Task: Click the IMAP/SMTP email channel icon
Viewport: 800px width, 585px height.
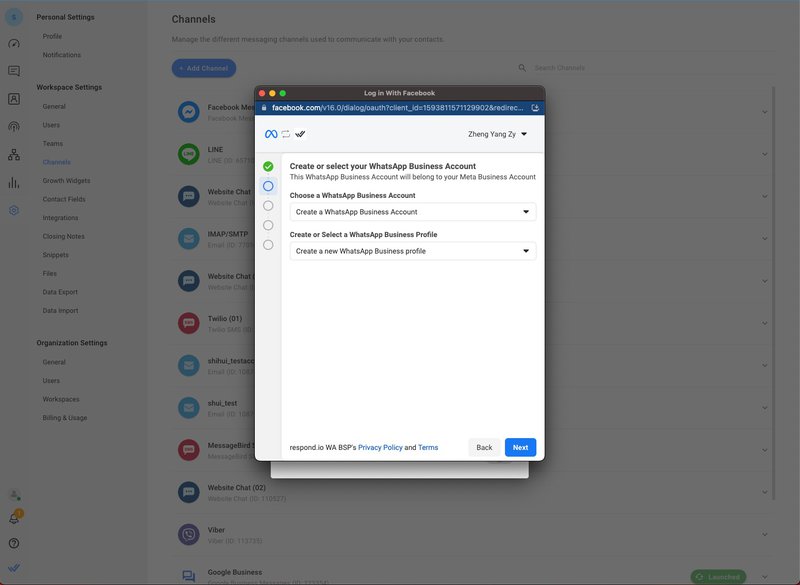Action: 189,239
